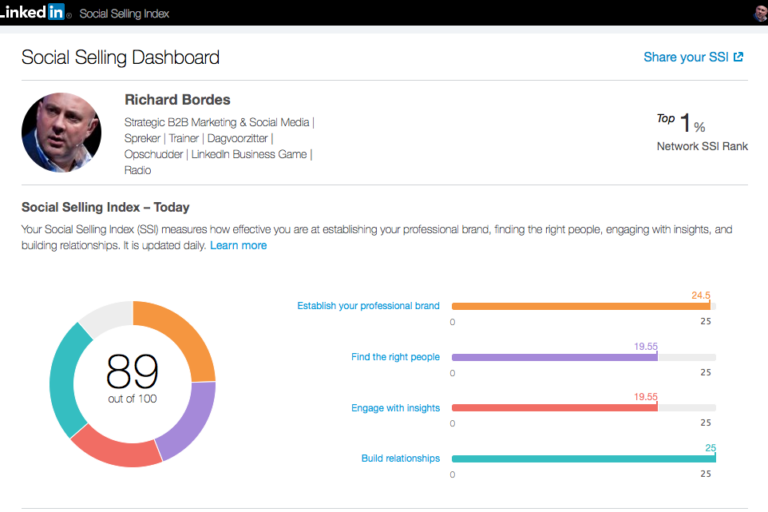Click the external-link icon beside Share your SSI
768x512 pixels.
(739, 57)
